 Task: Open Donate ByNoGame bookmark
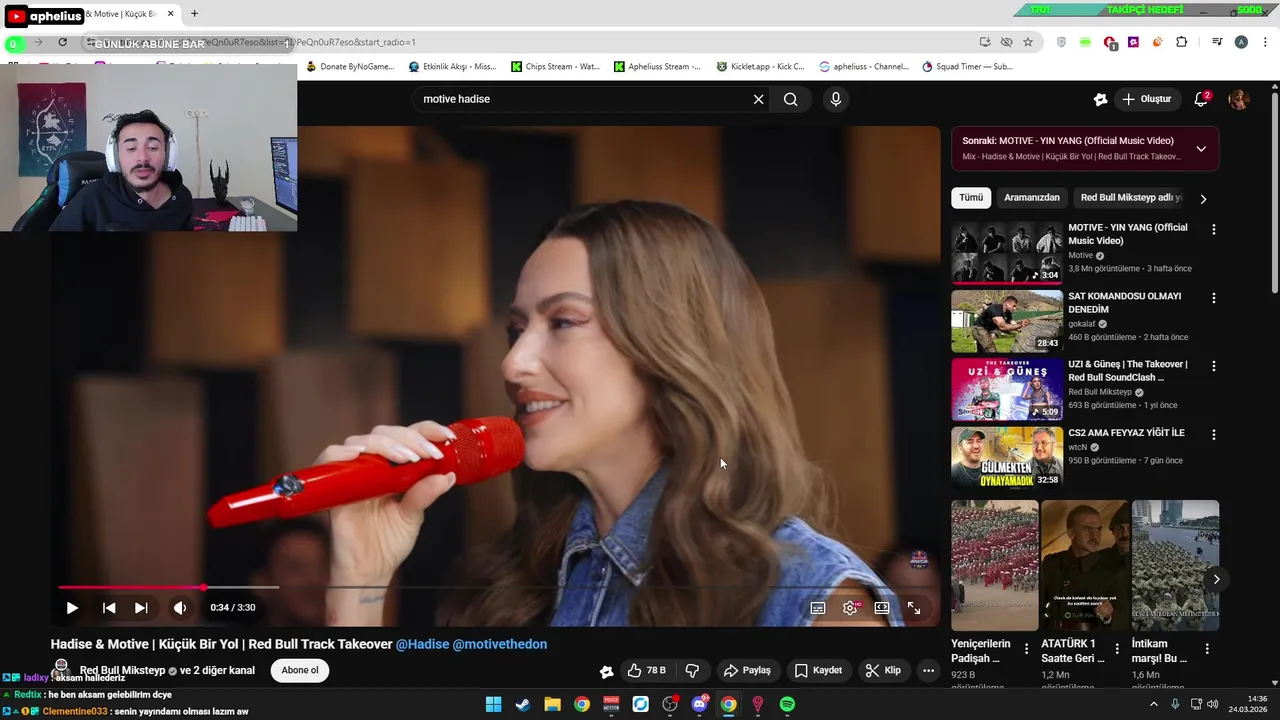350,67
